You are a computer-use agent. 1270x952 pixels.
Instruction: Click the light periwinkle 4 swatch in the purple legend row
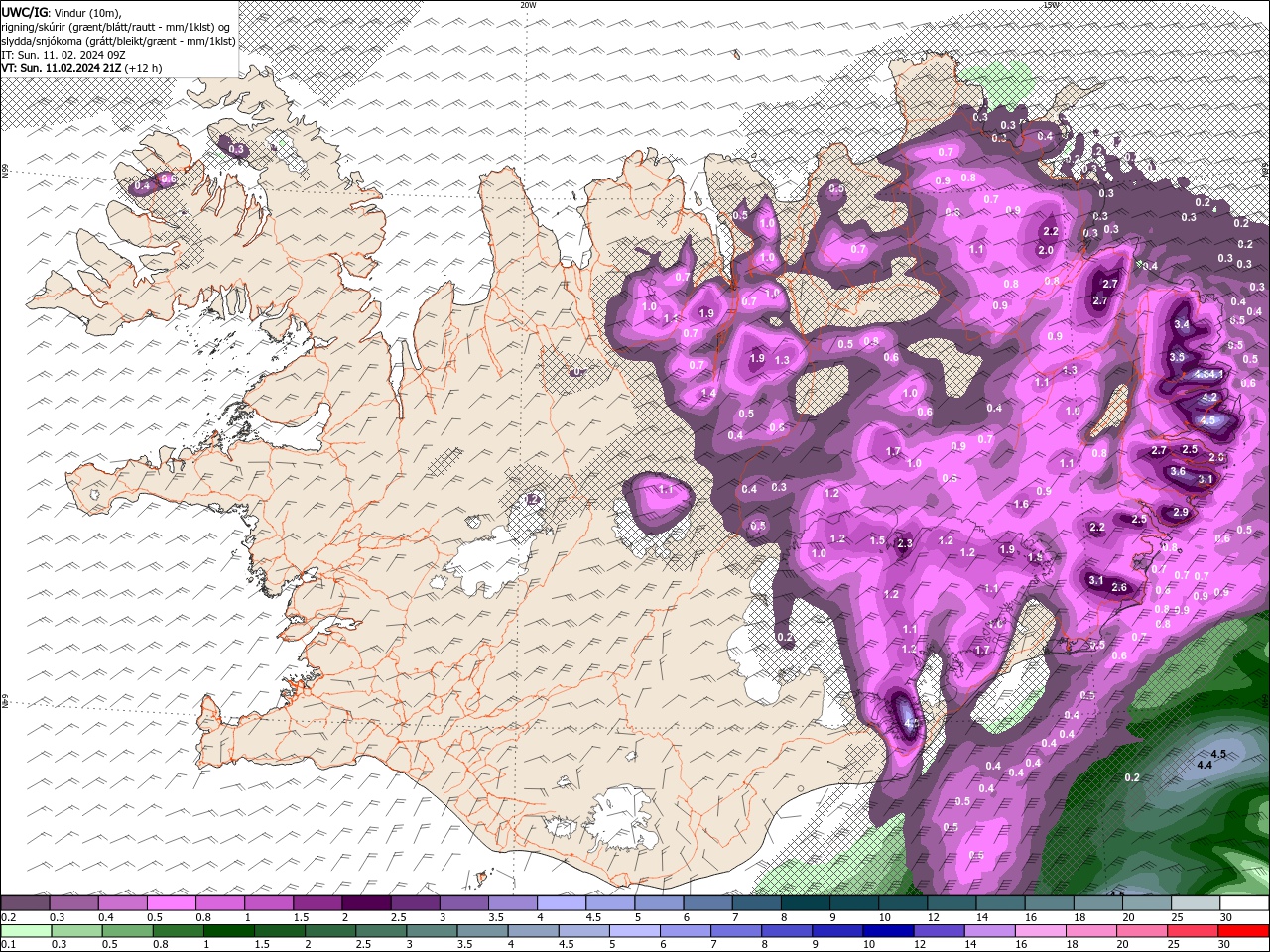tap(562, 903)
